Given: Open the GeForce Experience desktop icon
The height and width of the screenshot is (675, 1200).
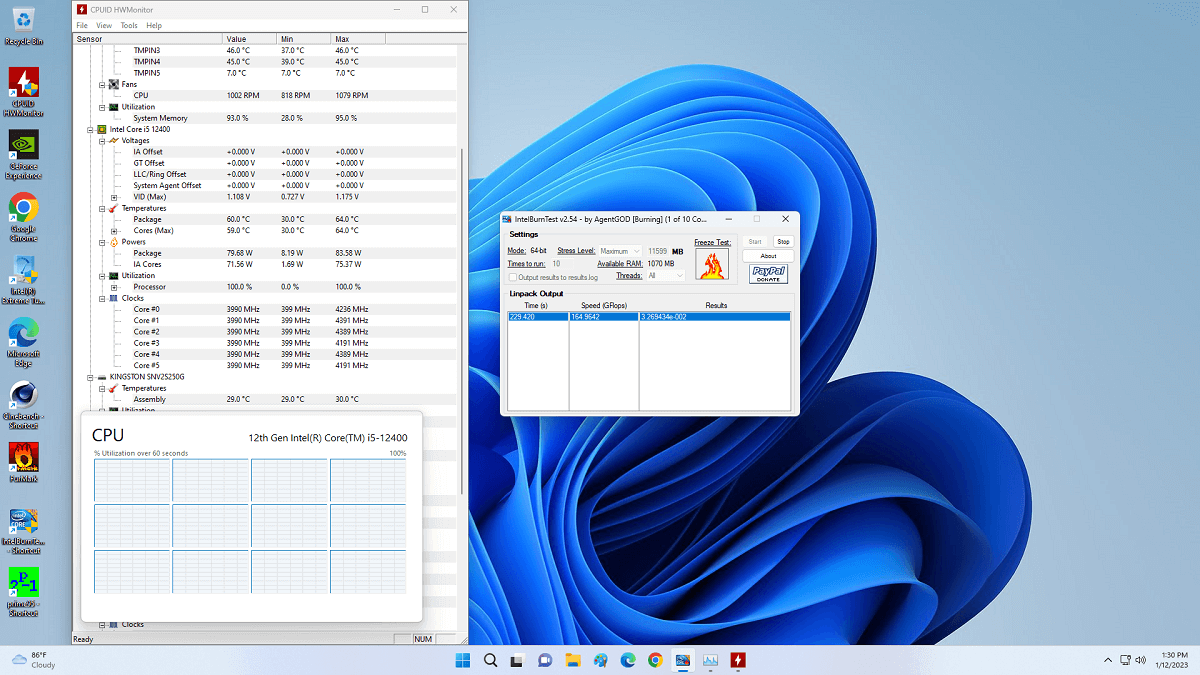Looking at the screenshot, I should (x=23, y=155).
